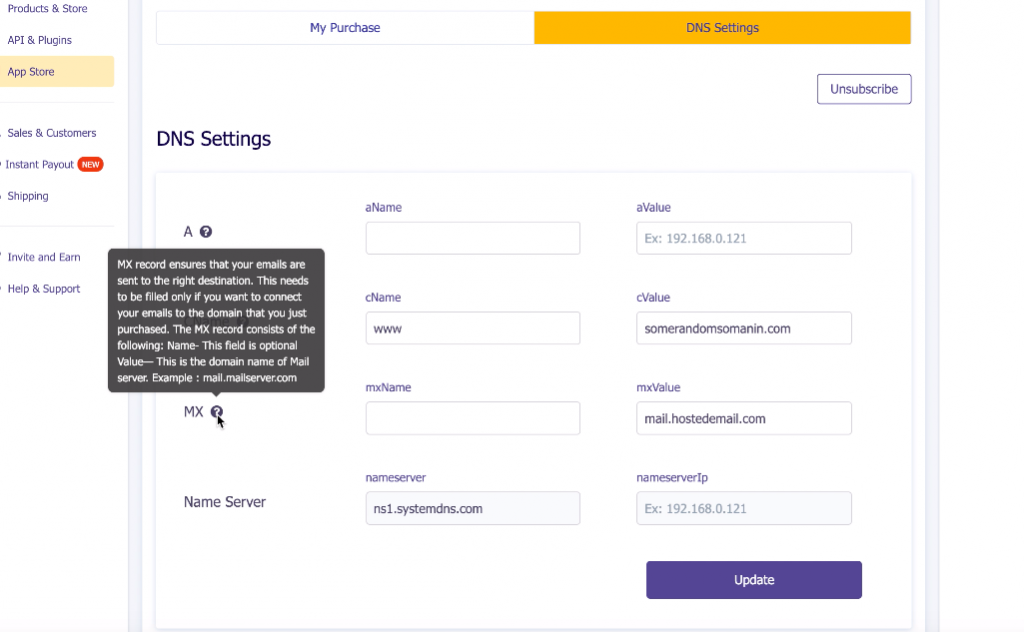The height and width of the screenshot is (632, 1024).
Task: Navigate to Sales & Customers
Action: coord(52,133)
